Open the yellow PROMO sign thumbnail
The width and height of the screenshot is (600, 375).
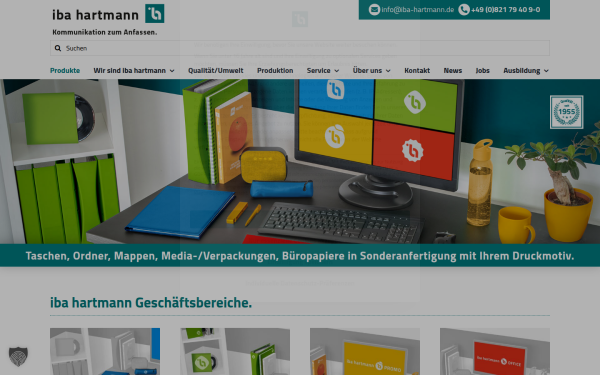pos(365,351)
